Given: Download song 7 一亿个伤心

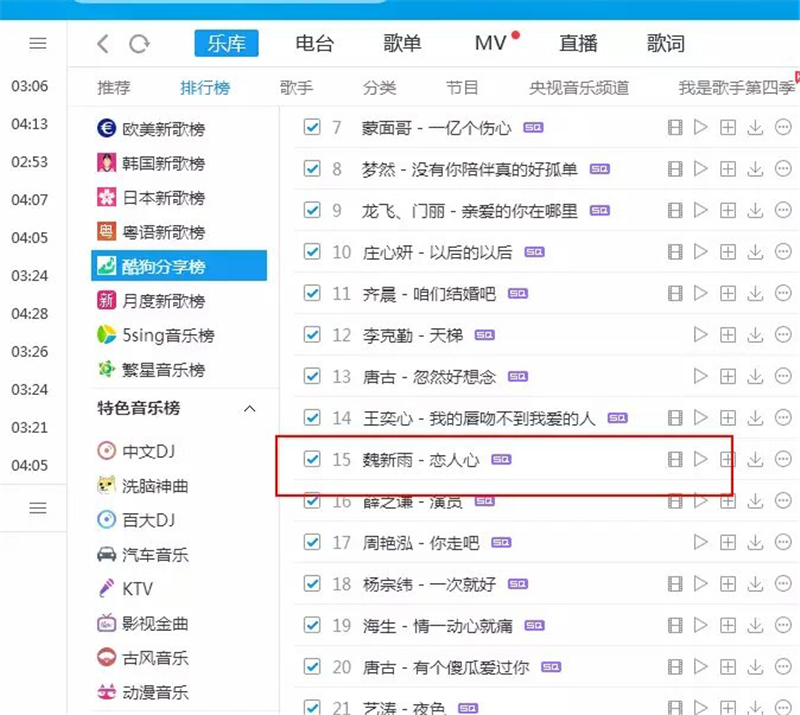Looking at the screenshot, I should (755, 127).
